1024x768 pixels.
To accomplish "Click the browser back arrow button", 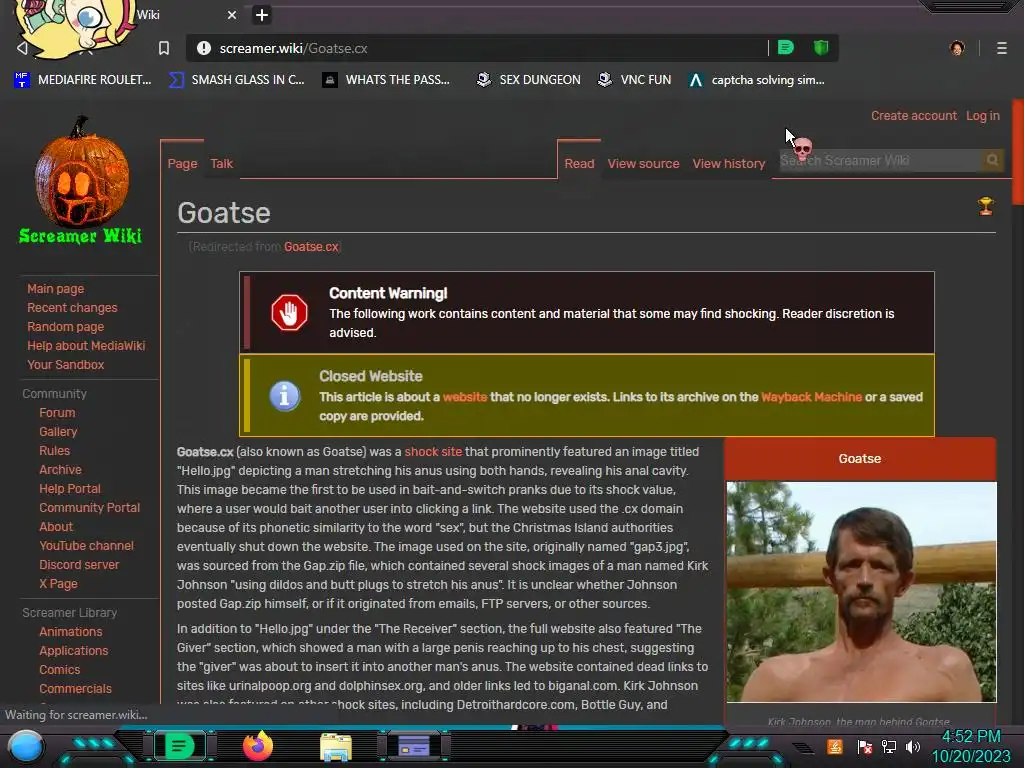I will [x=22, y=48].
